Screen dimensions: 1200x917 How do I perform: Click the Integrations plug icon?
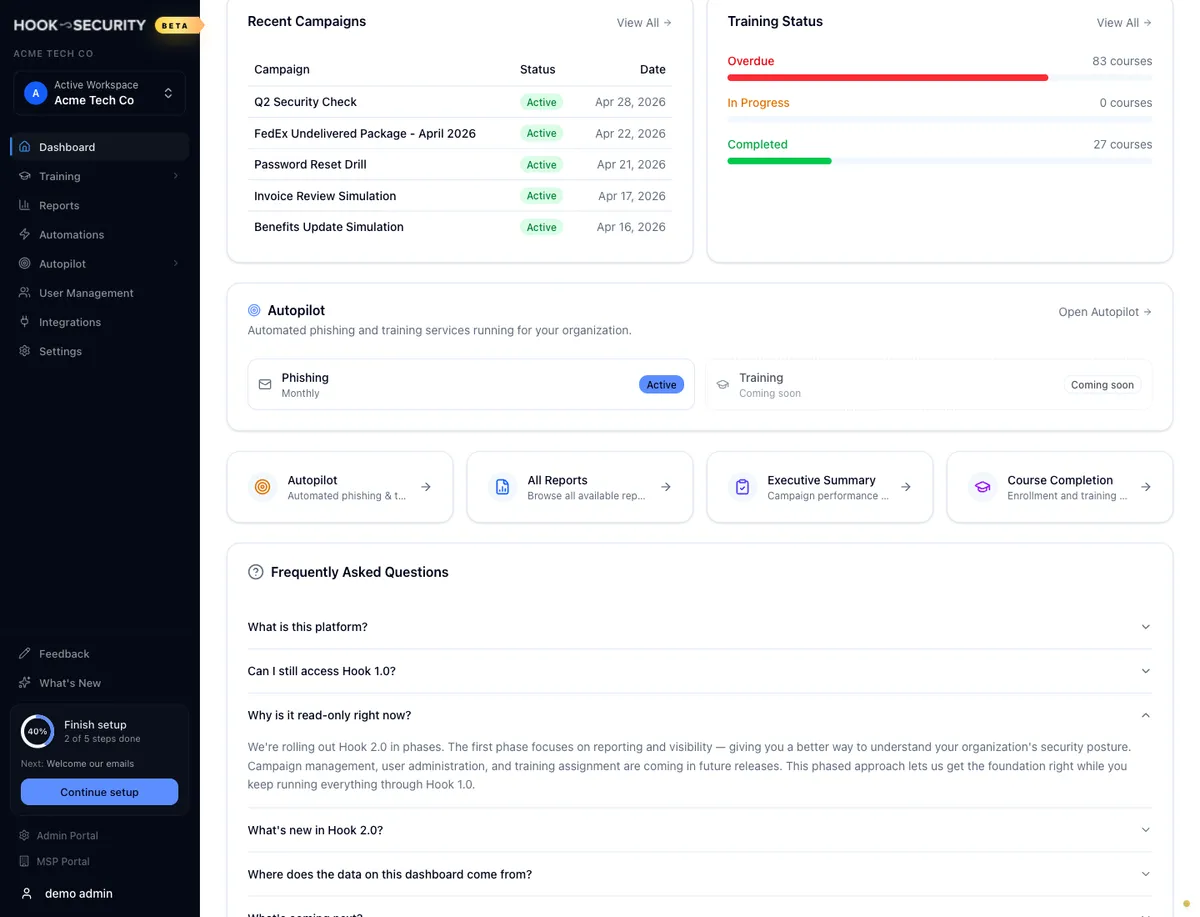(x=25, y=322)
